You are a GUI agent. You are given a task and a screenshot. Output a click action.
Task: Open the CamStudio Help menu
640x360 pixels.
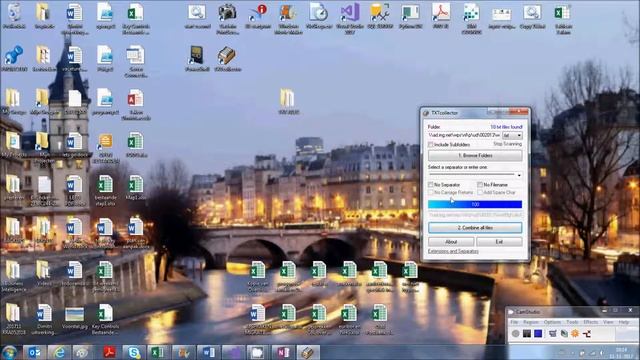click(x=623, y=322)
